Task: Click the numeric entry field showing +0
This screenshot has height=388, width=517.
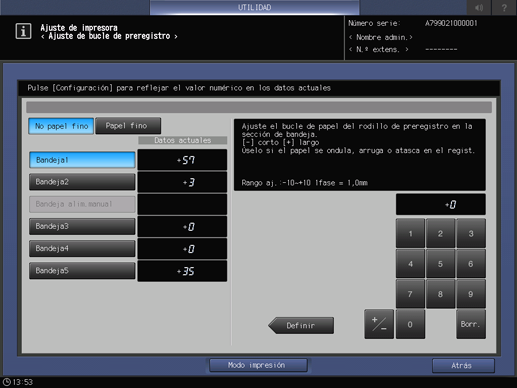Action: (x=440, y=204)
